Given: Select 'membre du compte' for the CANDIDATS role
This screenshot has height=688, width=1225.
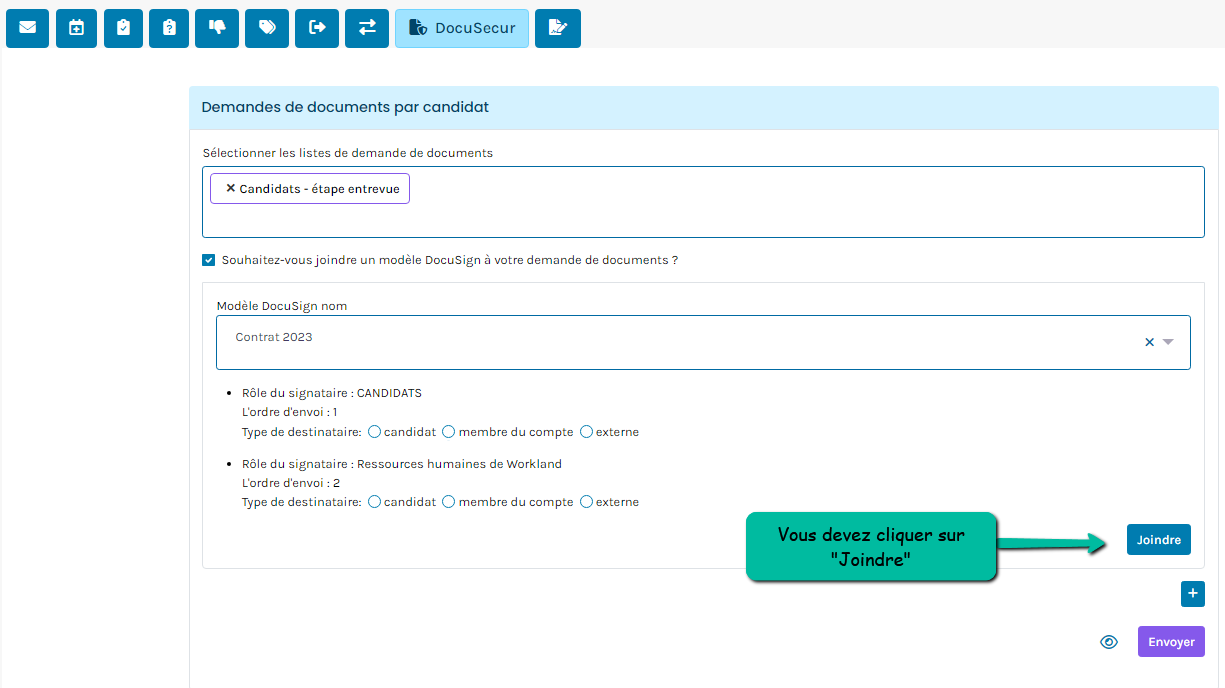Looking at the screenshot, I should (449, 432).
